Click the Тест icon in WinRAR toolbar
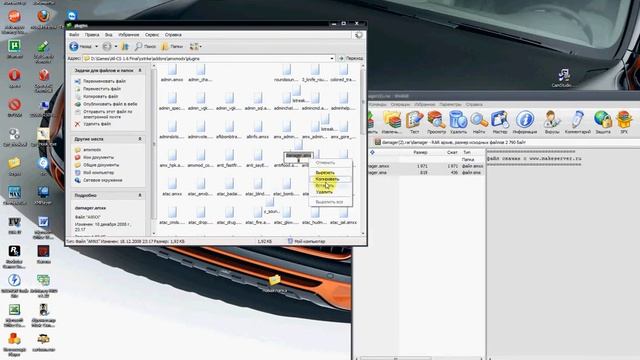Viewport: 640px width, 360px height. (414, 122)
